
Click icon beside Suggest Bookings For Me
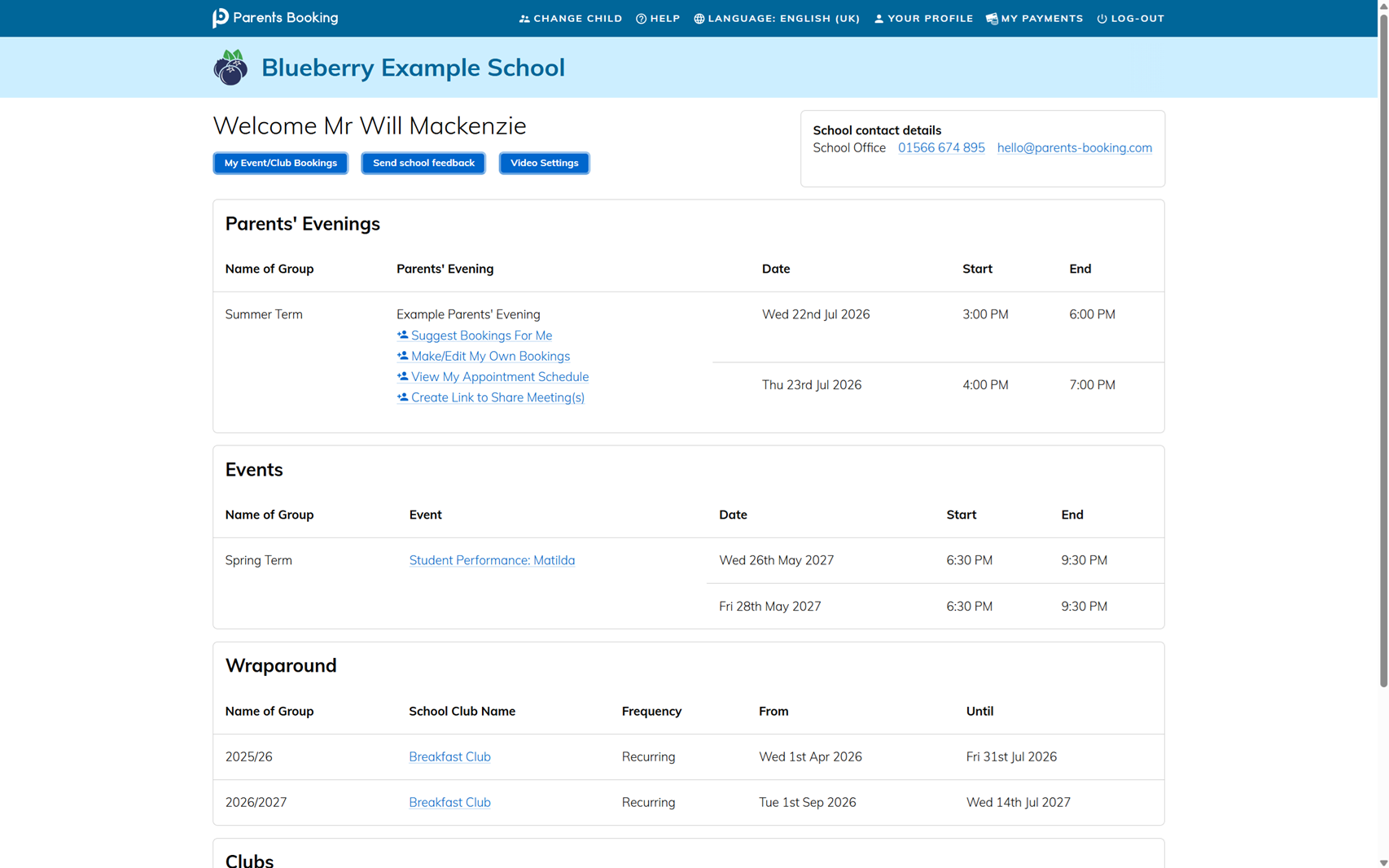pos(402,335)
